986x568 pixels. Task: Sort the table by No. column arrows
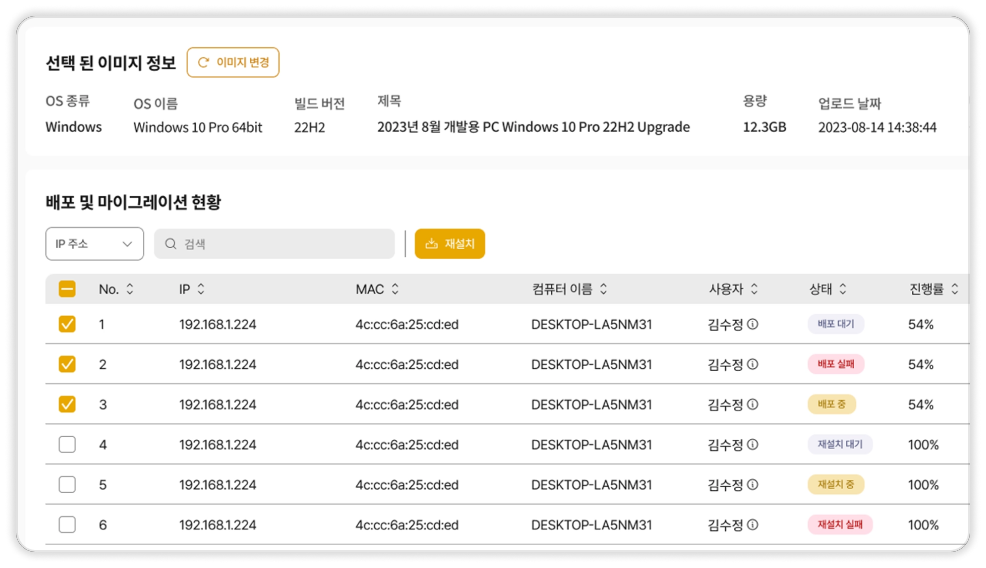(129, 290)
